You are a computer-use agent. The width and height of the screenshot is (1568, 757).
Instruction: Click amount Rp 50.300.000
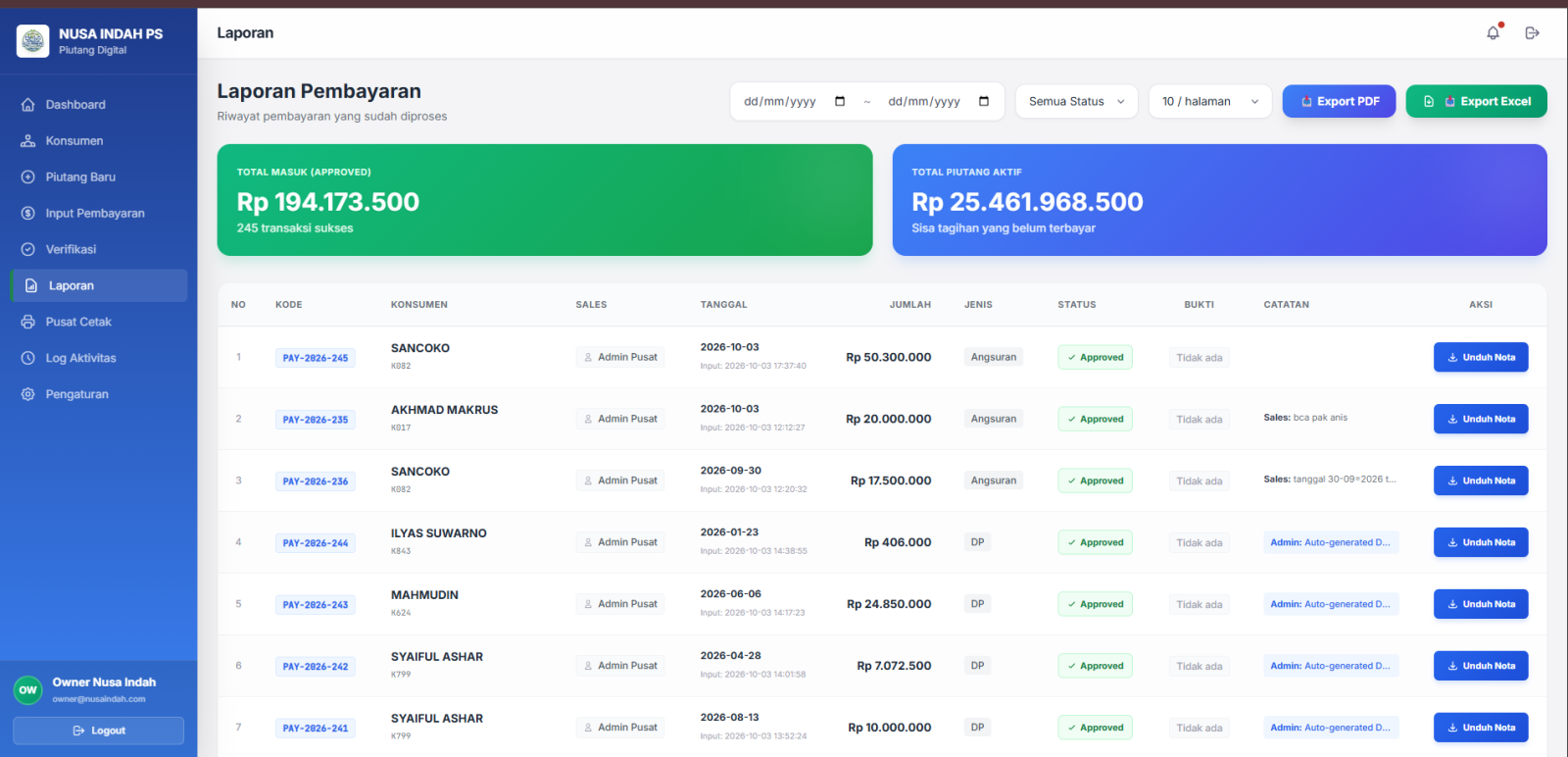888,357
